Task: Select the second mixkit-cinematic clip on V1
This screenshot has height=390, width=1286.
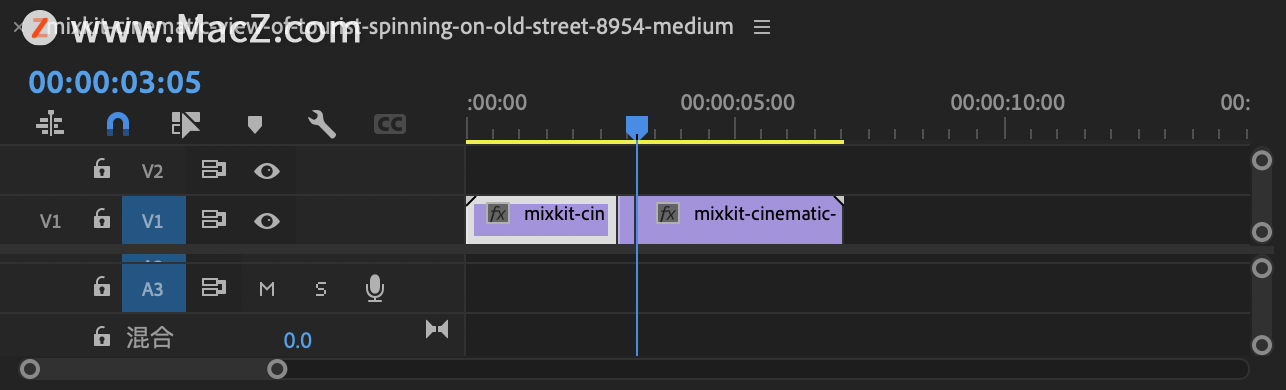Action: tap(731, 220)
